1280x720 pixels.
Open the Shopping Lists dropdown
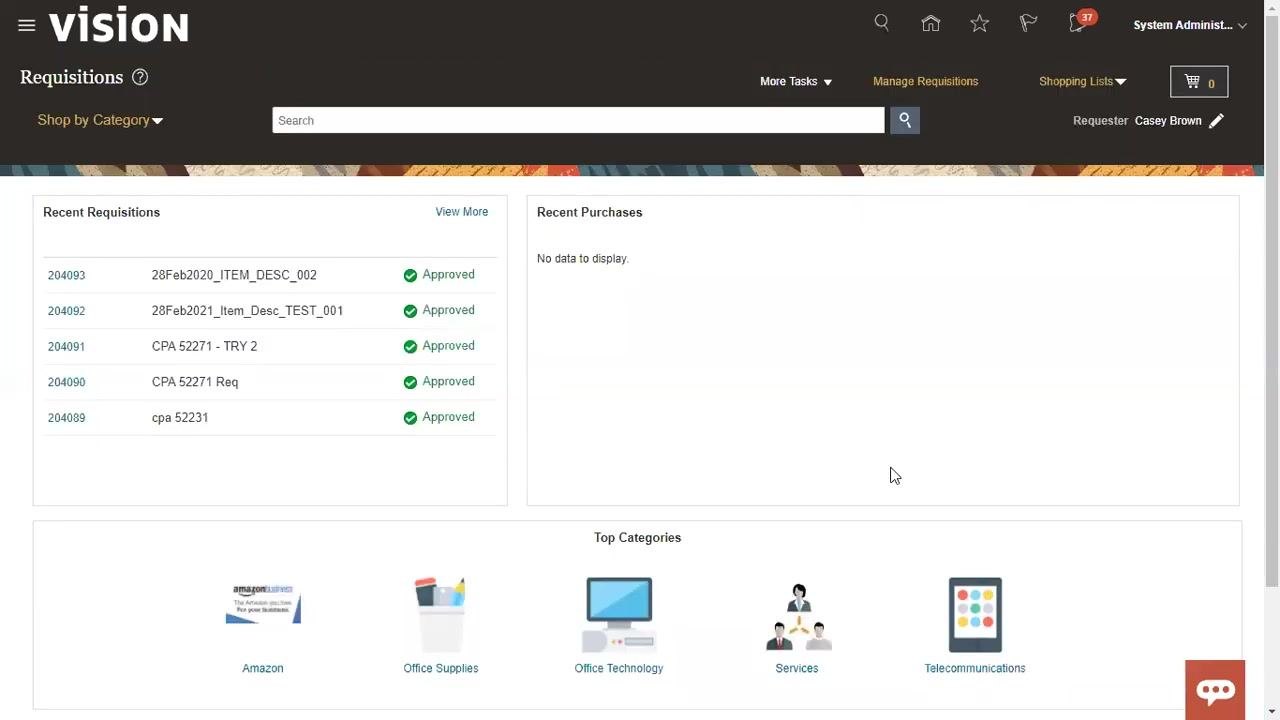tap(1083, 81)
